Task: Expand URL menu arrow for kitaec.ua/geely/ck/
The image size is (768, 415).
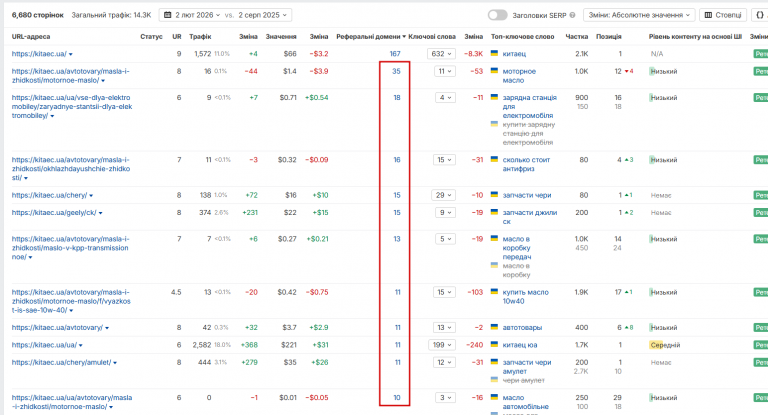Action: click(101, 213)
